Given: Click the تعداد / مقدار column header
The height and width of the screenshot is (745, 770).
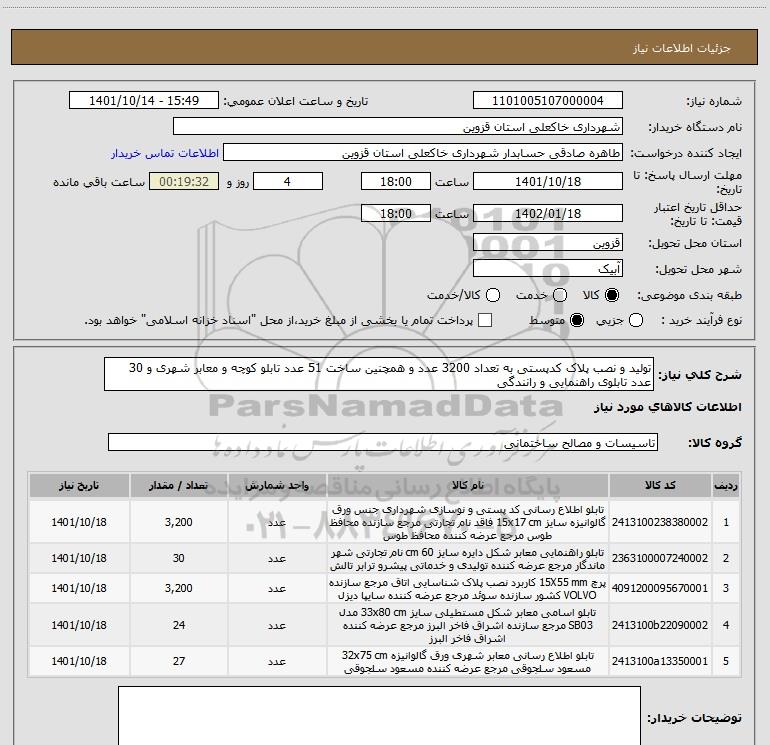Looking at the screenshot, I should tap(179, 485).
